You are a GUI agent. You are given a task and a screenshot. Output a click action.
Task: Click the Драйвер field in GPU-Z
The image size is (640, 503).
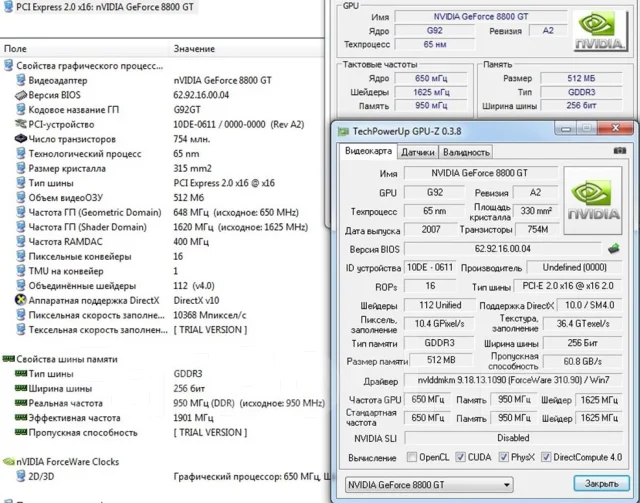(x=513, y=380)
